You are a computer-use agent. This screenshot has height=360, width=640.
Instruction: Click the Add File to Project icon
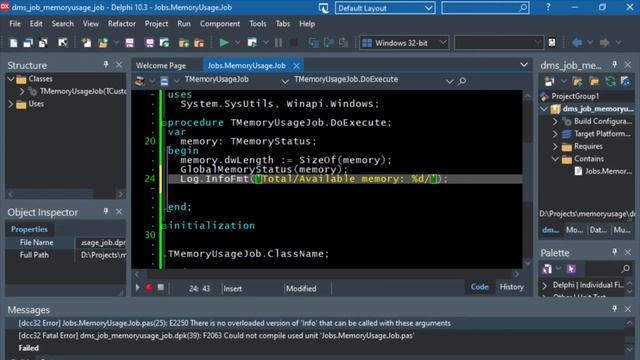click(184, 43)
